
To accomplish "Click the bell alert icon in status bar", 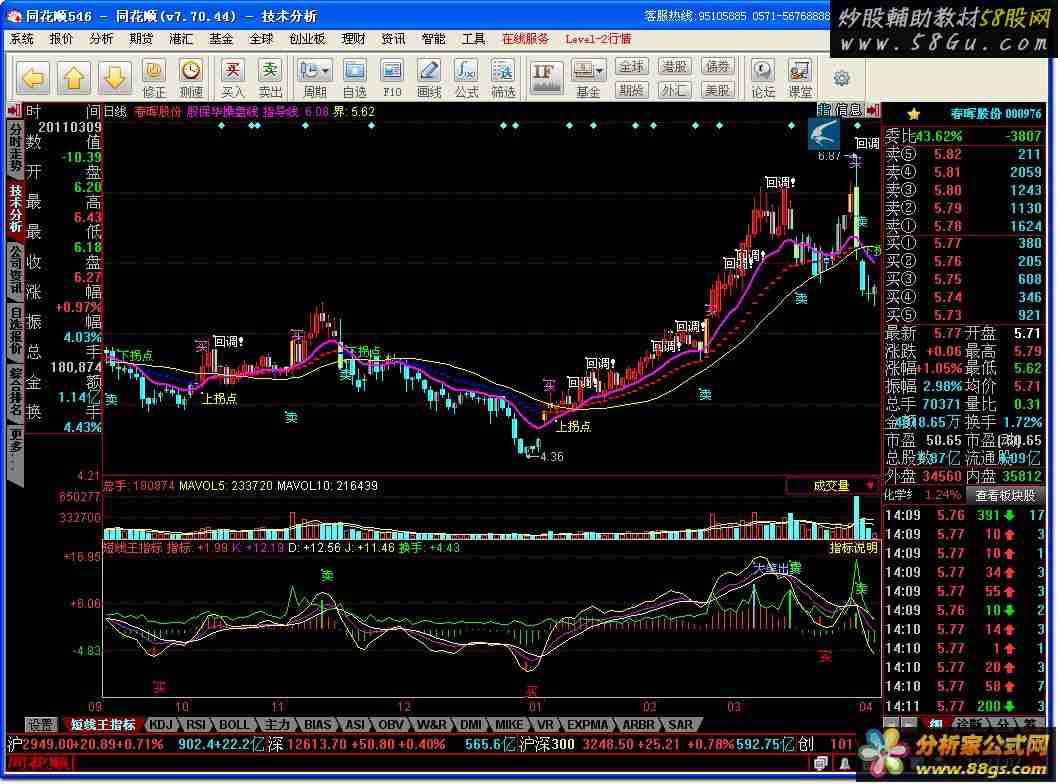I will (x=844, y=764).
